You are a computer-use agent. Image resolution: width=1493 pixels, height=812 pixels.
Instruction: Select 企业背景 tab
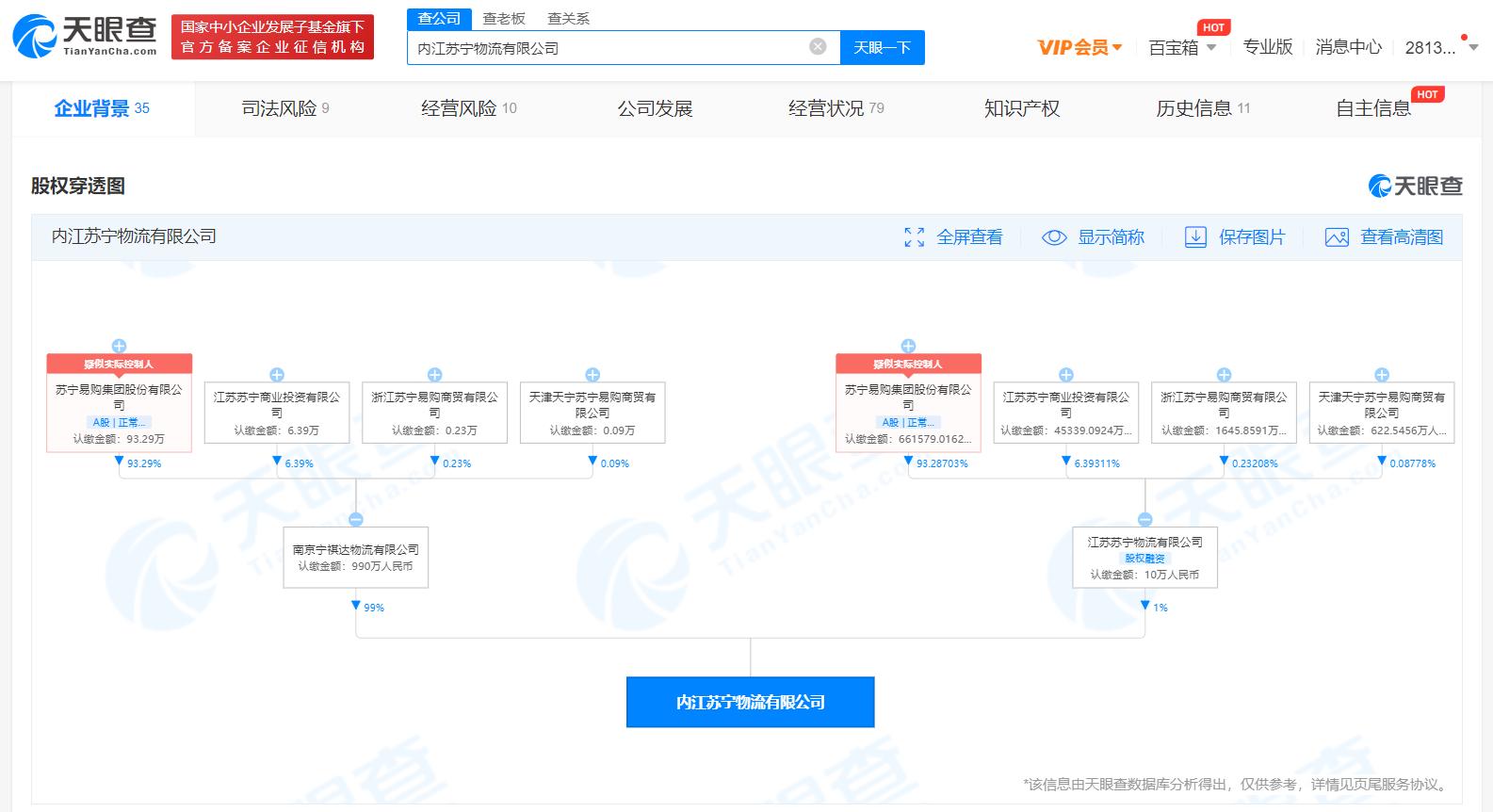[x=102, y=108]
